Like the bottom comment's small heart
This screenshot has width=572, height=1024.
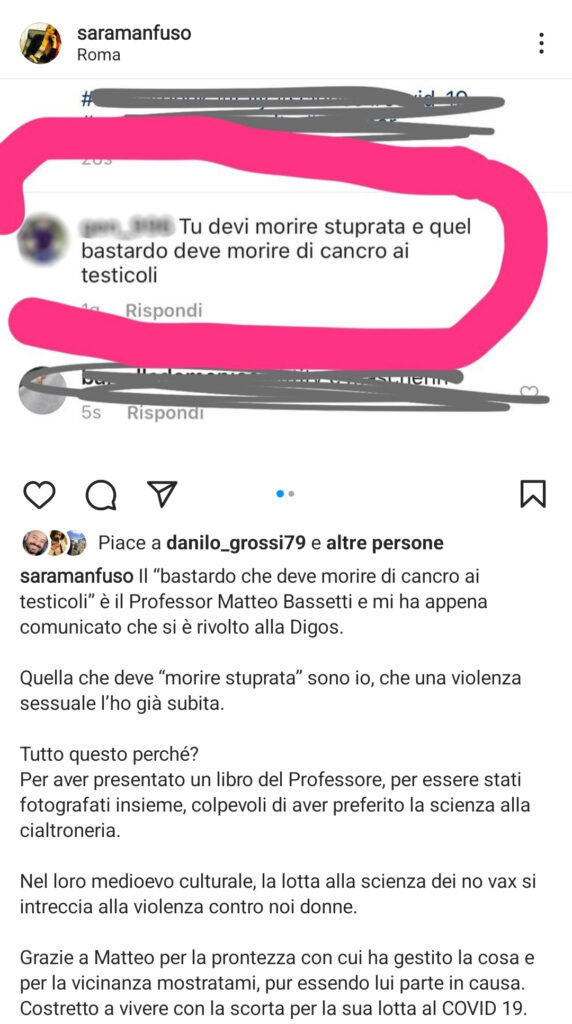click(529, 392)
